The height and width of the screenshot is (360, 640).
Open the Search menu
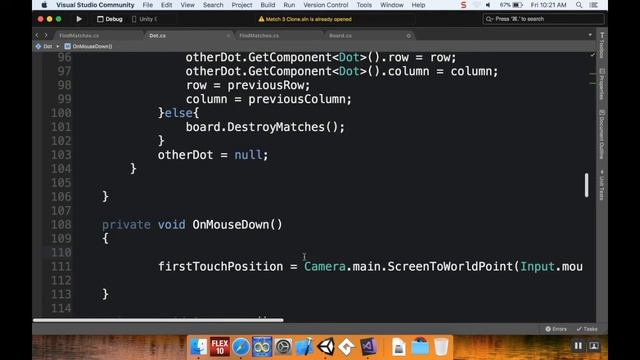tap(213, 5)
